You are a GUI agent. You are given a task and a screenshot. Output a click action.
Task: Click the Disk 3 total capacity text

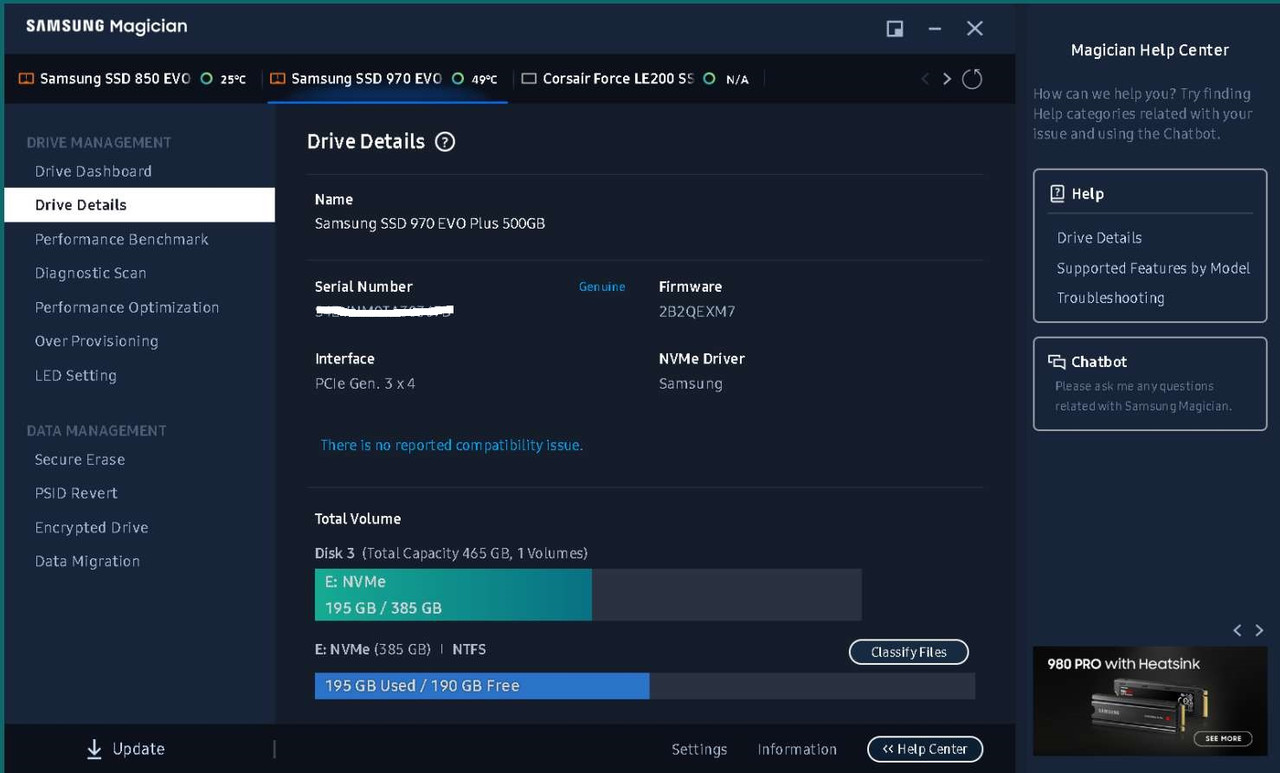coord(451,553)
